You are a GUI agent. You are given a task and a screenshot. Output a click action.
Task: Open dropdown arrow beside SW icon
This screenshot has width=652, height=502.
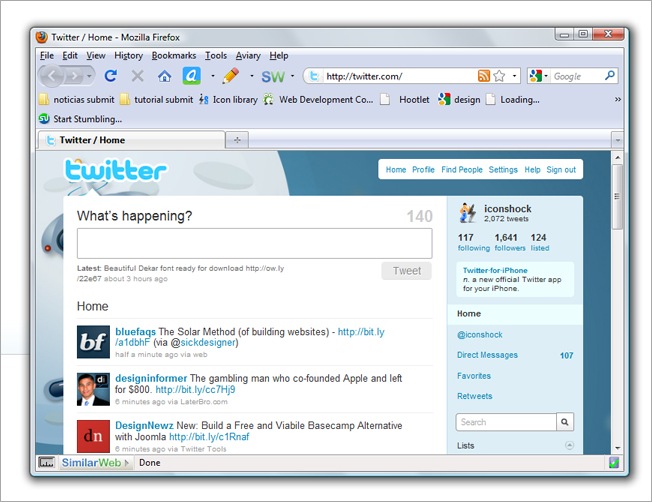(x=292, y=76)
